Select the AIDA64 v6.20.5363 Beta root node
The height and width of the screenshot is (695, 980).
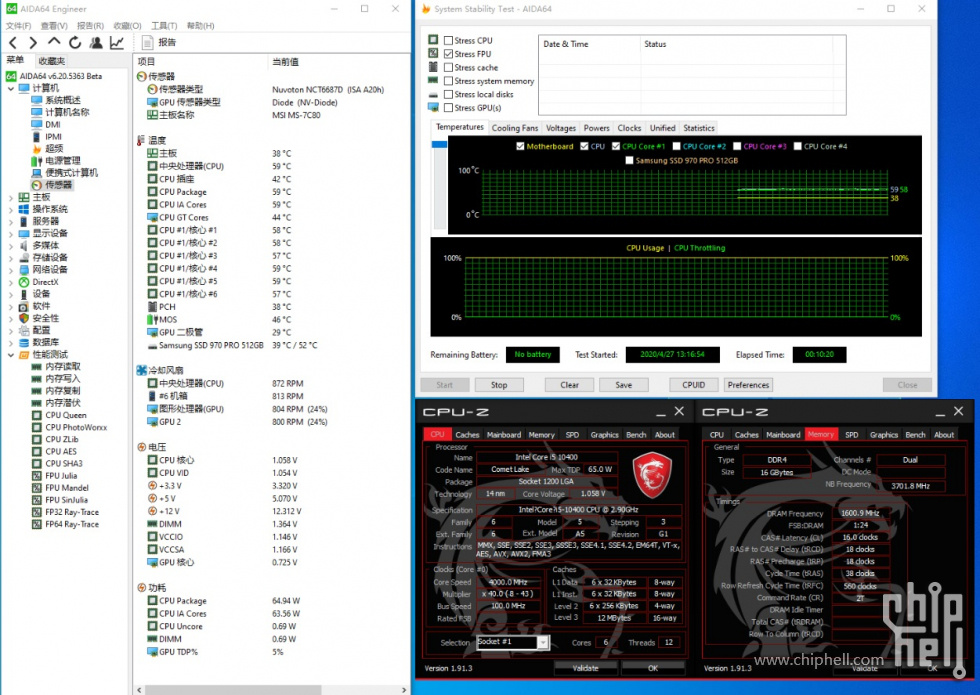click(61, 76)
